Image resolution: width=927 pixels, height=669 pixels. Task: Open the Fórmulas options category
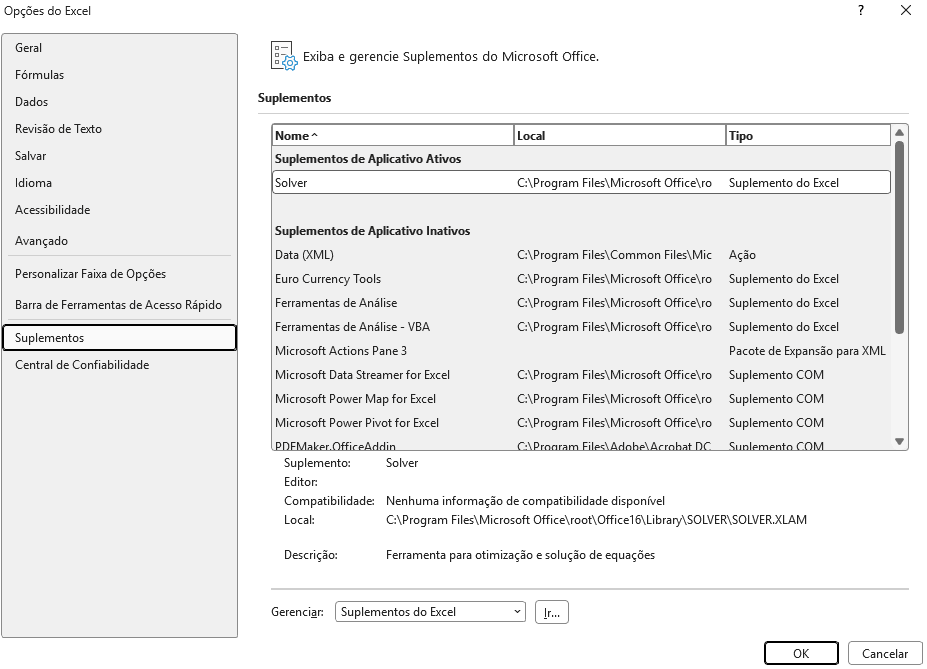tap(119, 75)
